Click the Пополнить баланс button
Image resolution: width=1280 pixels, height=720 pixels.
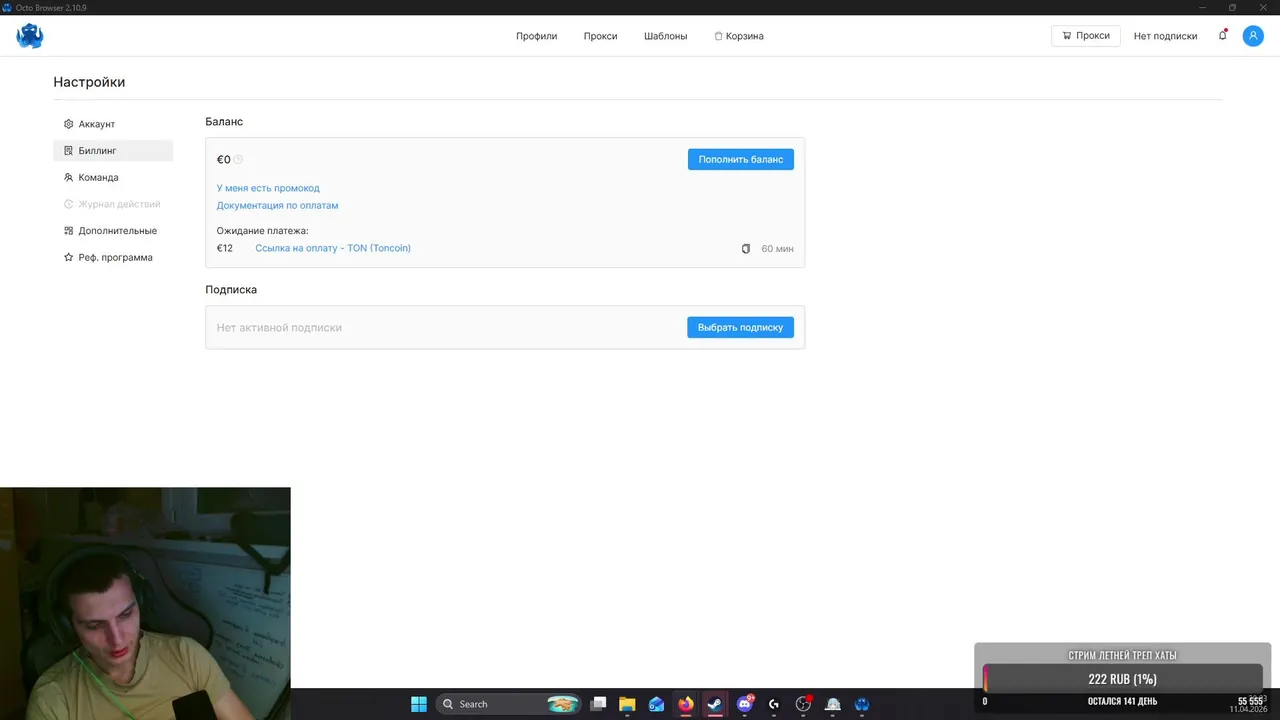point(741,159)
